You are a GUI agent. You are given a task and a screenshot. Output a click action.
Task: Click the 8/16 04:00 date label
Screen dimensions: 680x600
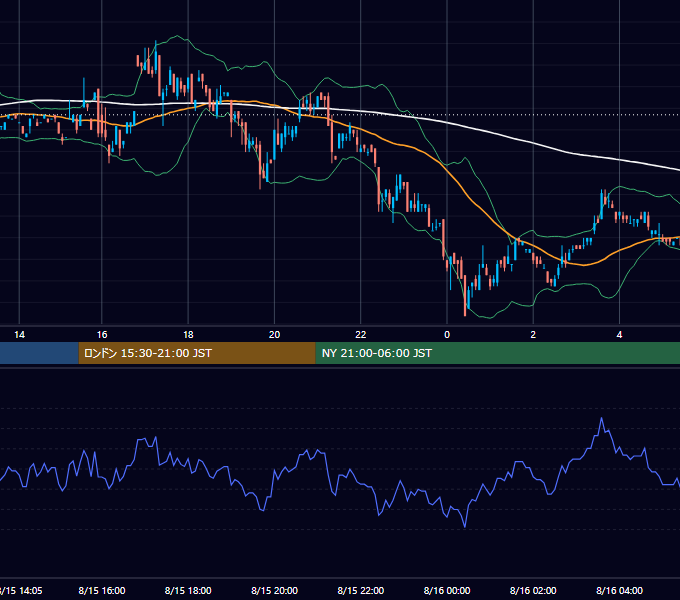click(x=619, y=590)
